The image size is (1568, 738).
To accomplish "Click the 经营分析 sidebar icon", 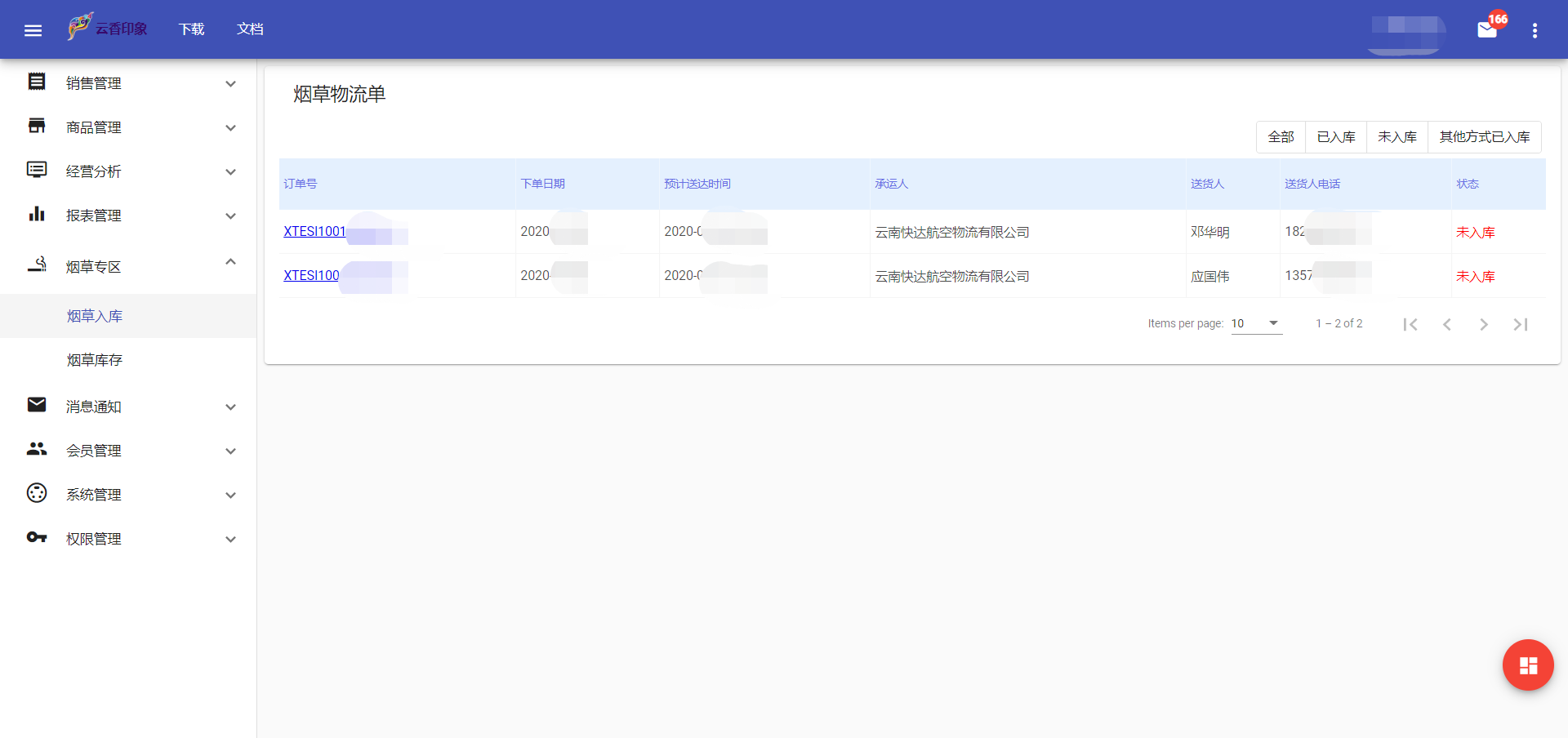I will (x=37, y=170).
